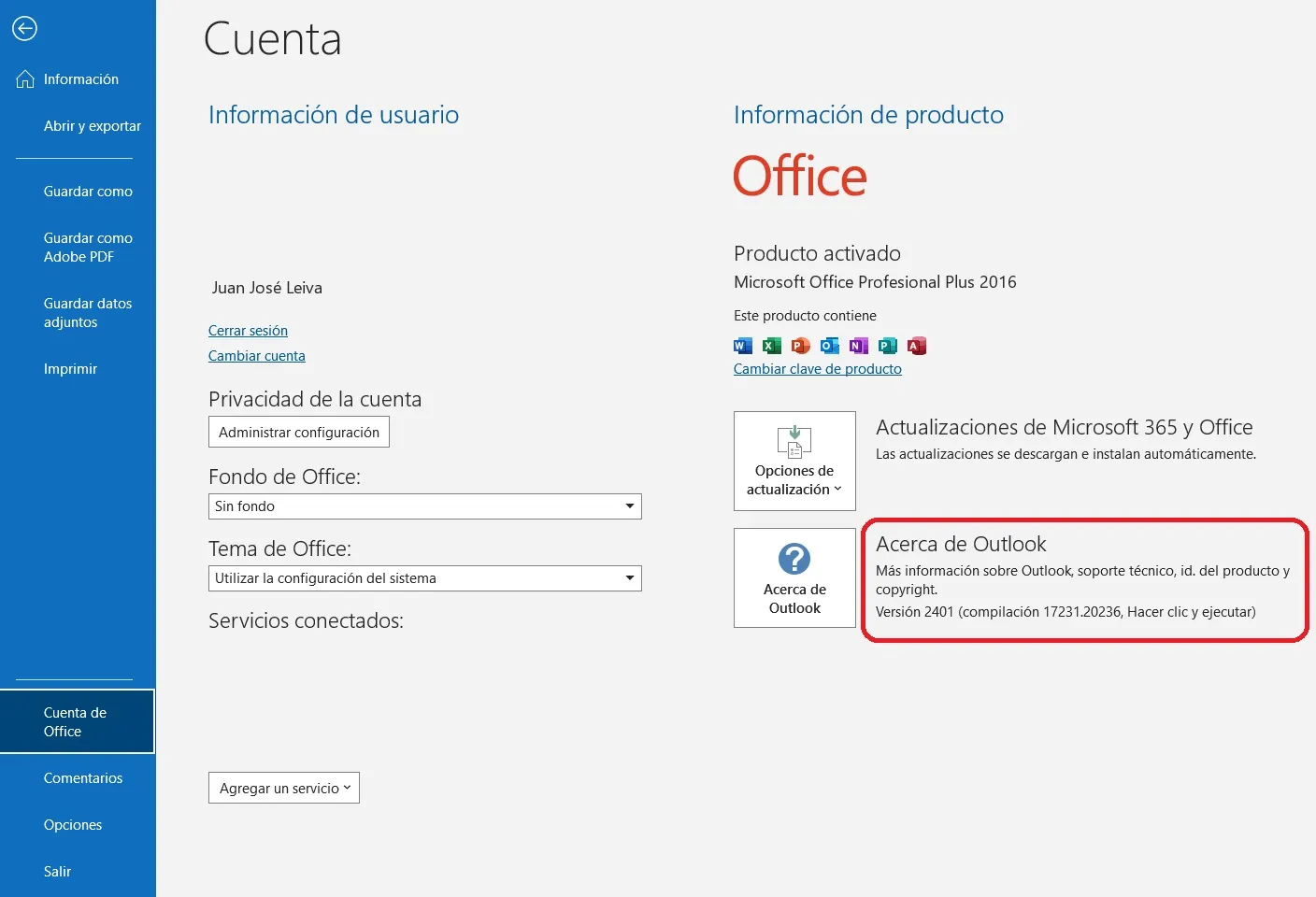Click the Acerca de Outlook question-mark button

[x=794, y=577]
